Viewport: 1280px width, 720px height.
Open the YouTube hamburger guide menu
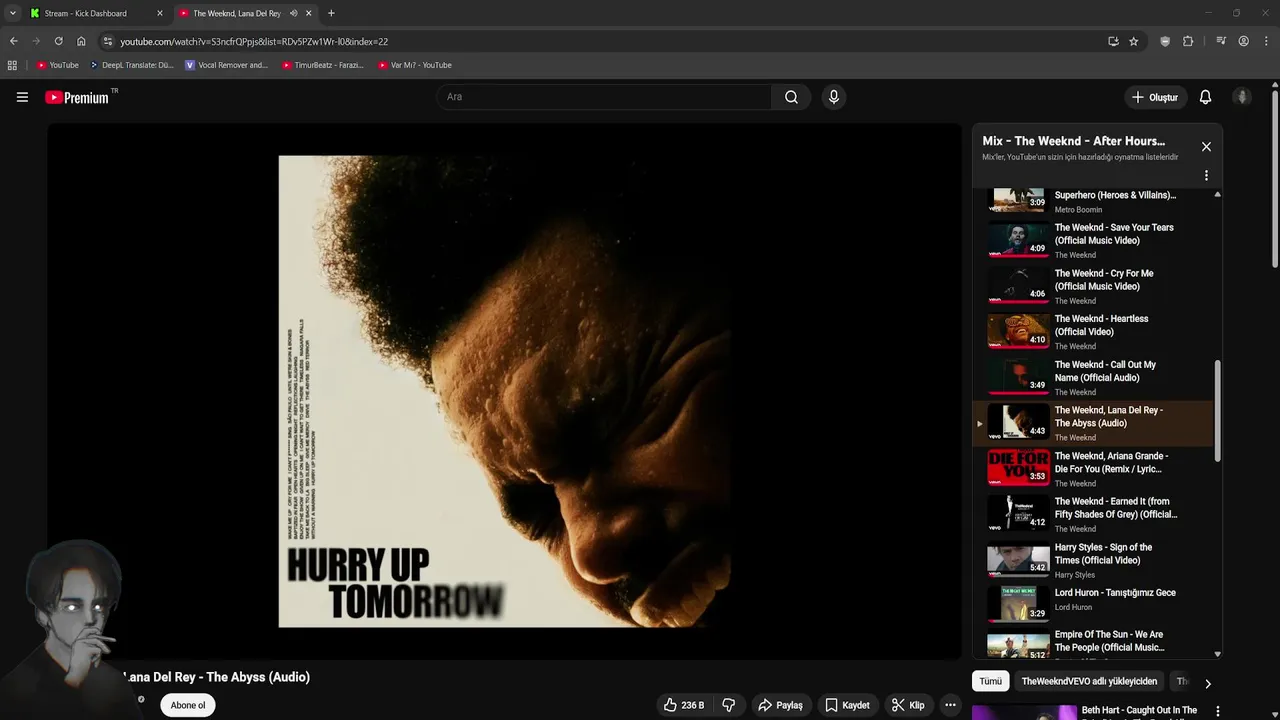22,97
